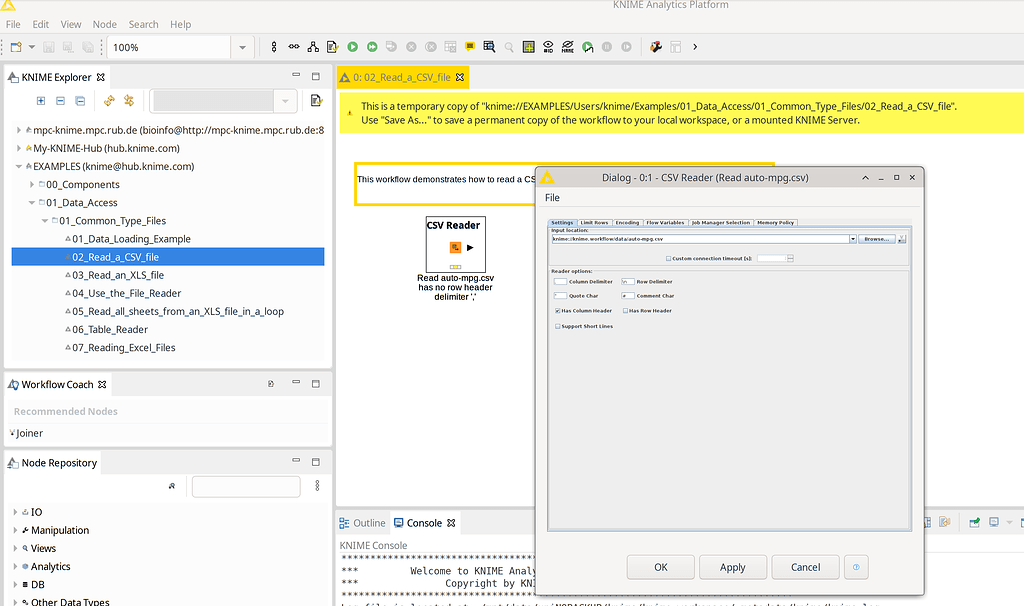Cancel all running nodes
The width and height of the screenshot is (1024, 606).
430,46
